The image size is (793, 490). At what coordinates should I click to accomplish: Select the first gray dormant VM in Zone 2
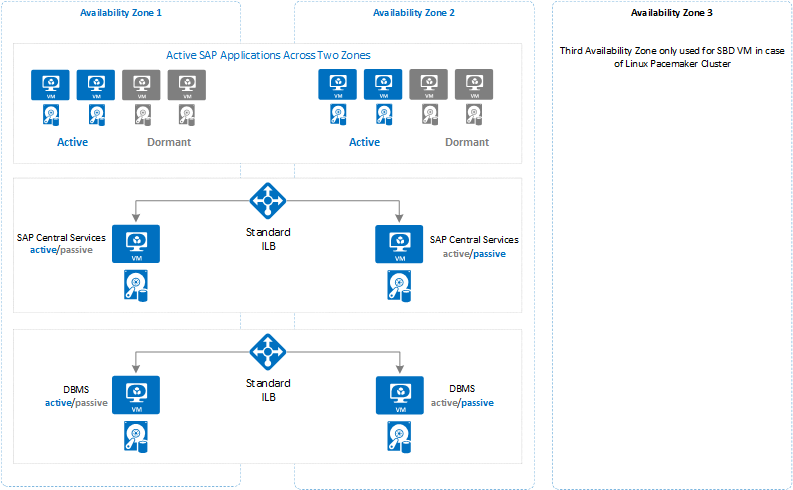(x=428, y=84)
